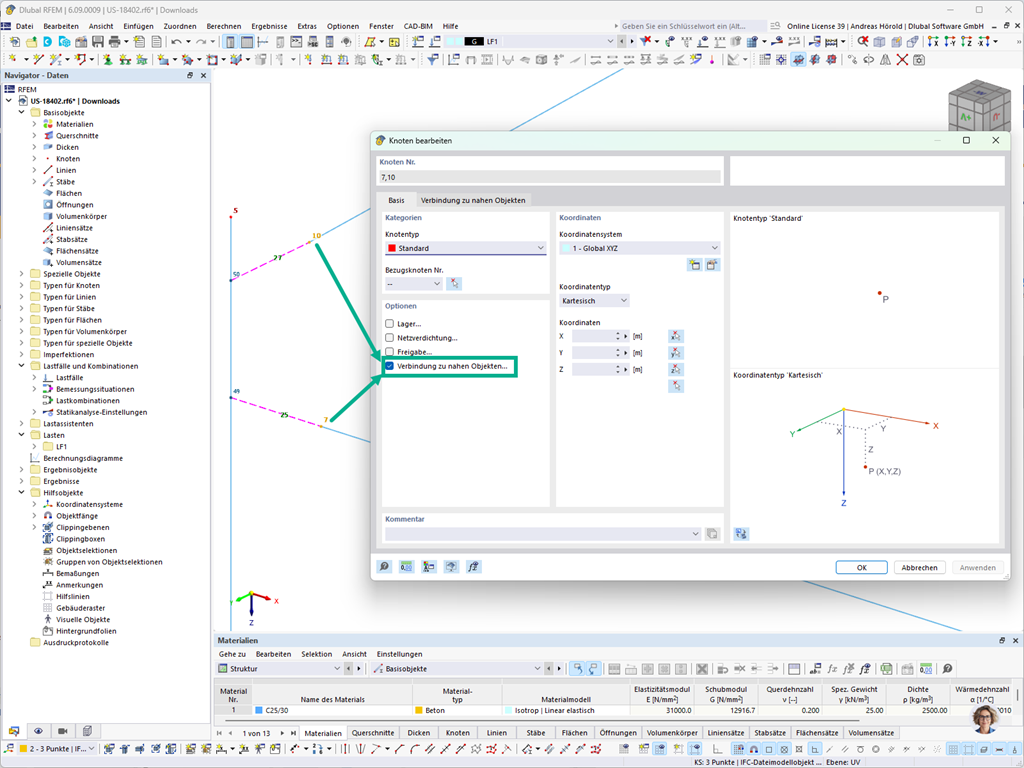Viewport: 1024px width, 768px height.
Task: Select view in Z direction icon
Action: [x=966, y=42]
